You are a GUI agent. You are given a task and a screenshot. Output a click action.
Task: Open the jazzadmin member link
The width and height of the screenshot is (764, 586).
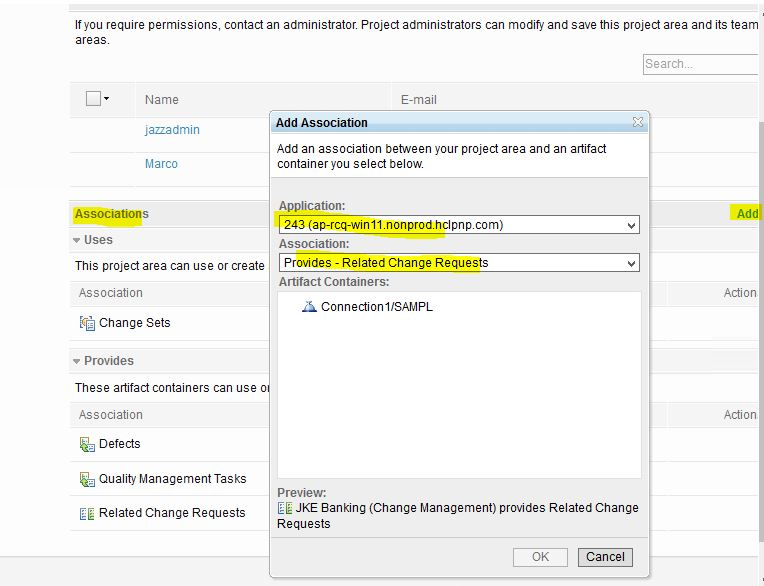click(x=172, y=130)
